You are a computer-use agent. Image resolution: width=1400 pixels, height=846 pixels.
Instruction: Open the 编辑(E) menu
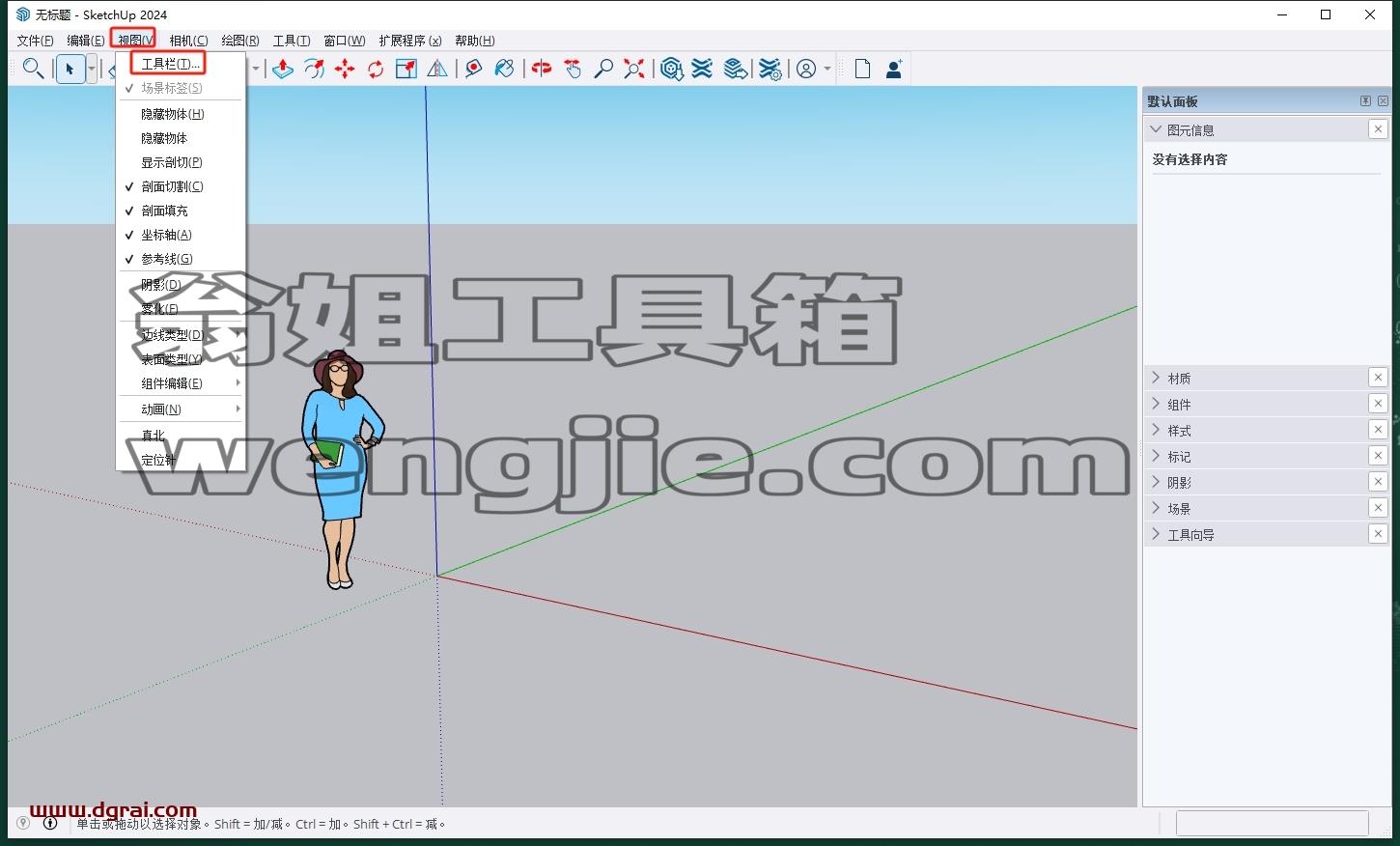pyautogui.click(x=85, y=41)
